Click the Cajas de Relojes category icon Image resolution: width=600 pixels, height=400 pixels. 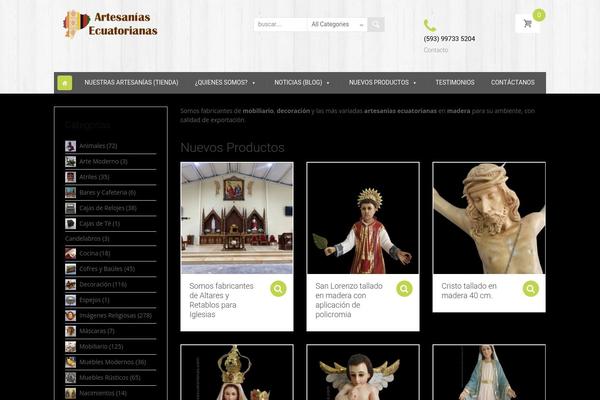tap(70, 208)
